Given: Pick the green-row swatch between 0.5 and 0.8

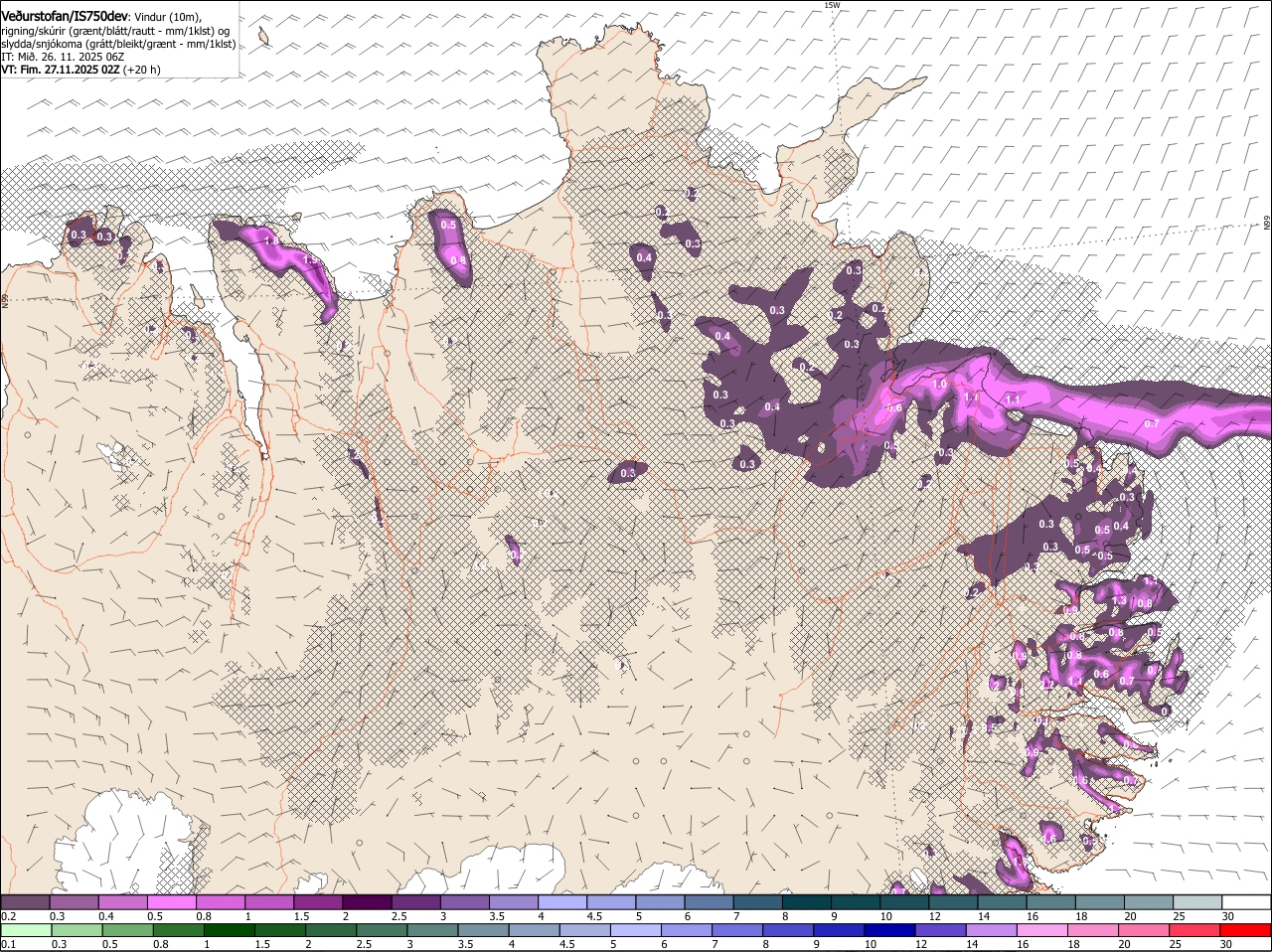Looking at the screenshot, I should 127,930.
